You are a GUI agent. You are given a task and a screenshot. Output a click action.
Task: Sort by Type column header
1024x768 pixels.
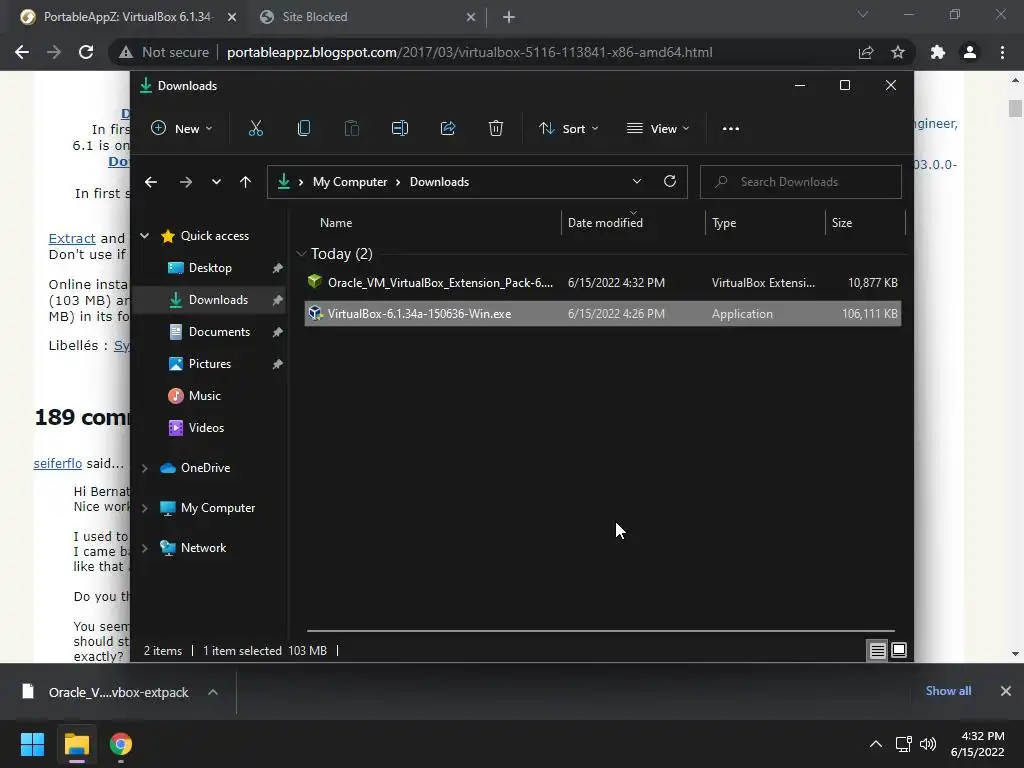coord(724,223)
